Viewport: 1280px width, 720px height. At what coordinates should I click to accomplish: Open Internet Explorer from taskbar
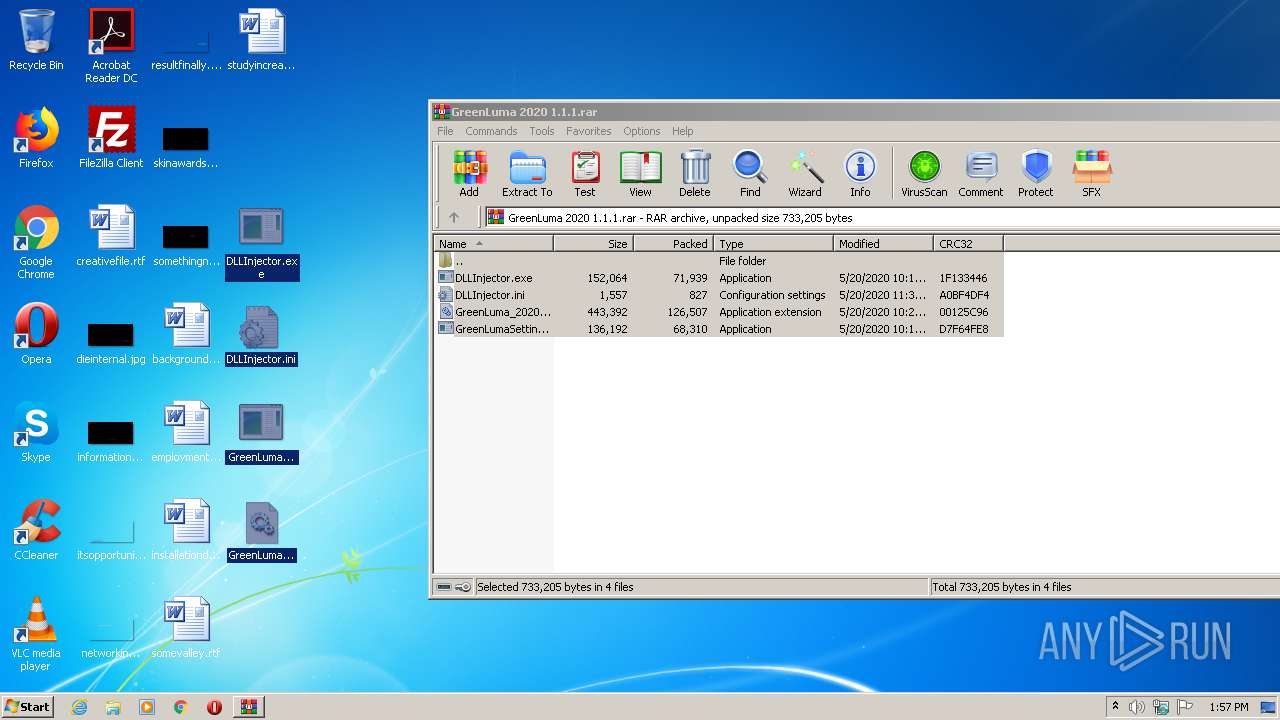click(79, 707)
